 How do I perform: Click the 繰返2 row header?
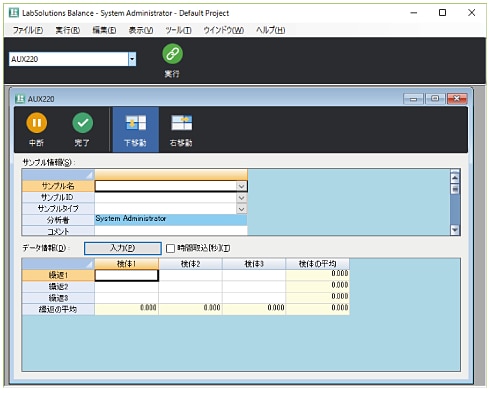[58, 287]
